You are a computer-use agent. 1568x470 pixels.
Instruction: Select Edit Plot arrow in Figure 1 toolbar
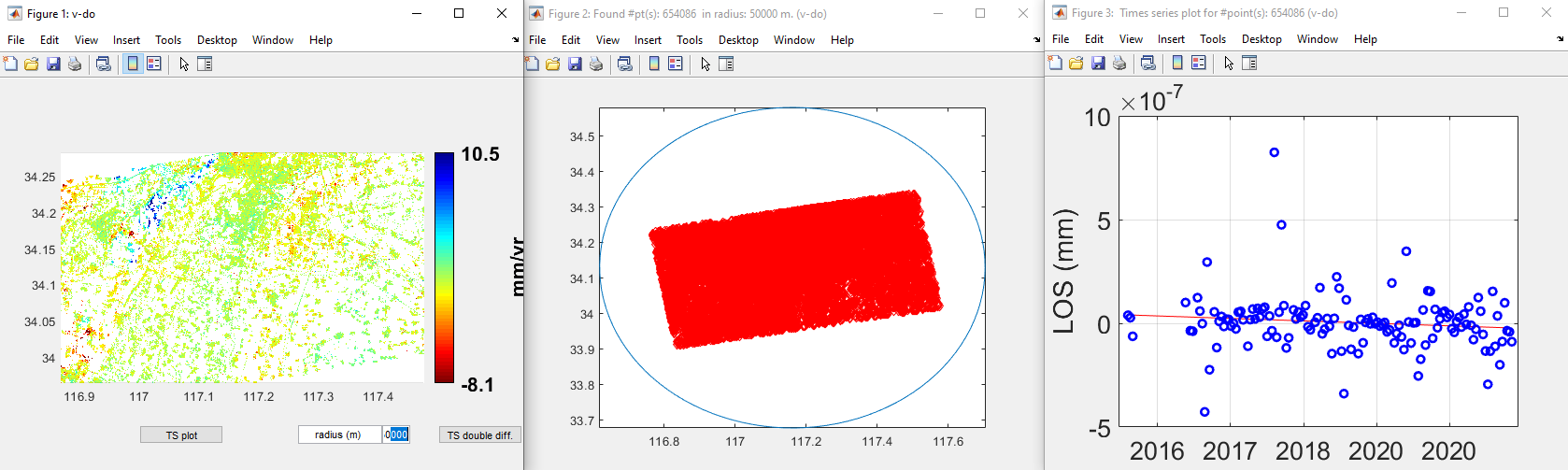[x=184, y=64]
